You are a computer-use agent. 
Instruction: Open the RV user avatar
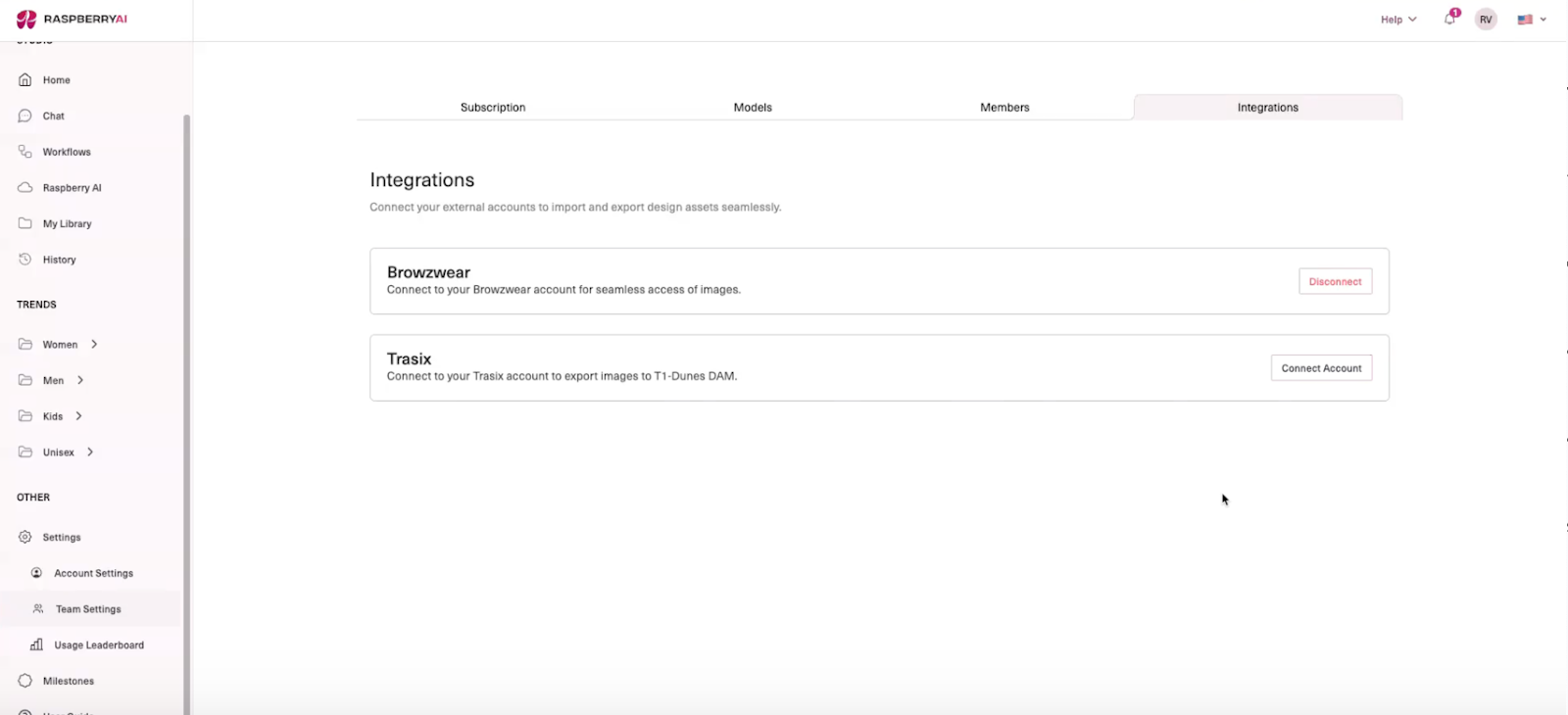[1486, 20]
